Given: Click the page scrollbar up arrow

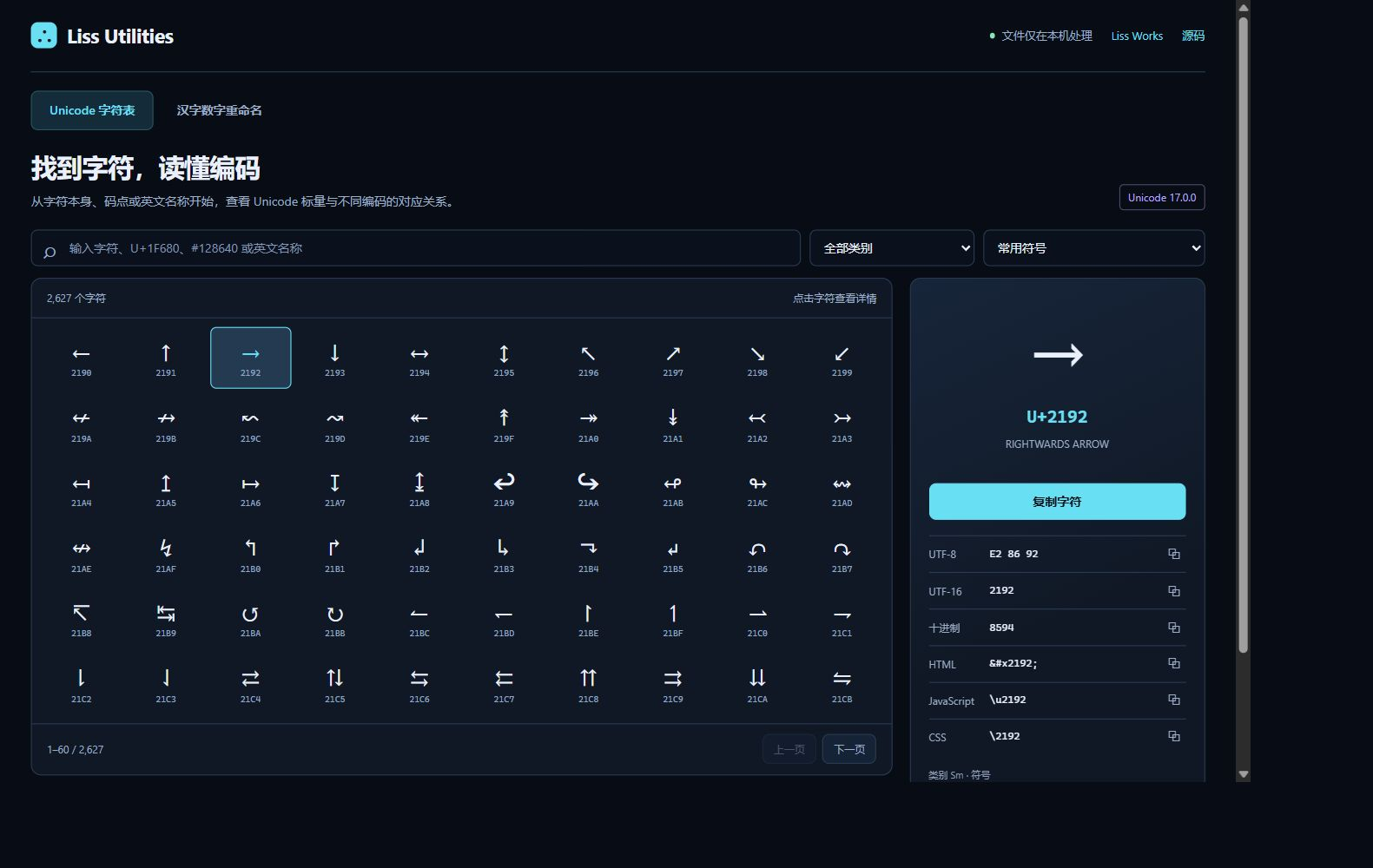Looking at the screenshot, I should click(x=1243, y=8).
